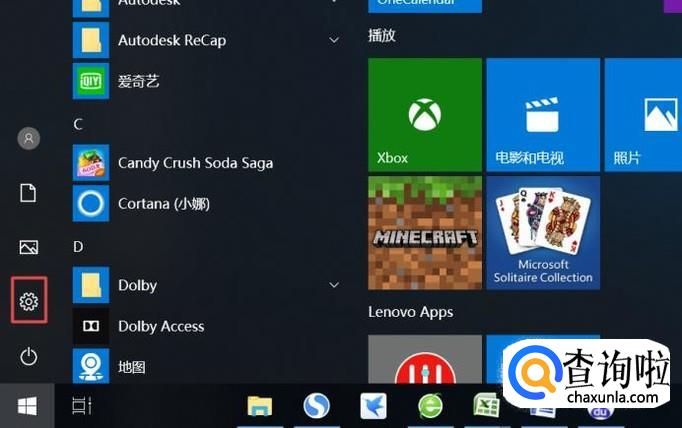The width and height of the screenshot is (682, 428).
Task: Expand the Dolby folder chevron
Action: coord(334,285)
